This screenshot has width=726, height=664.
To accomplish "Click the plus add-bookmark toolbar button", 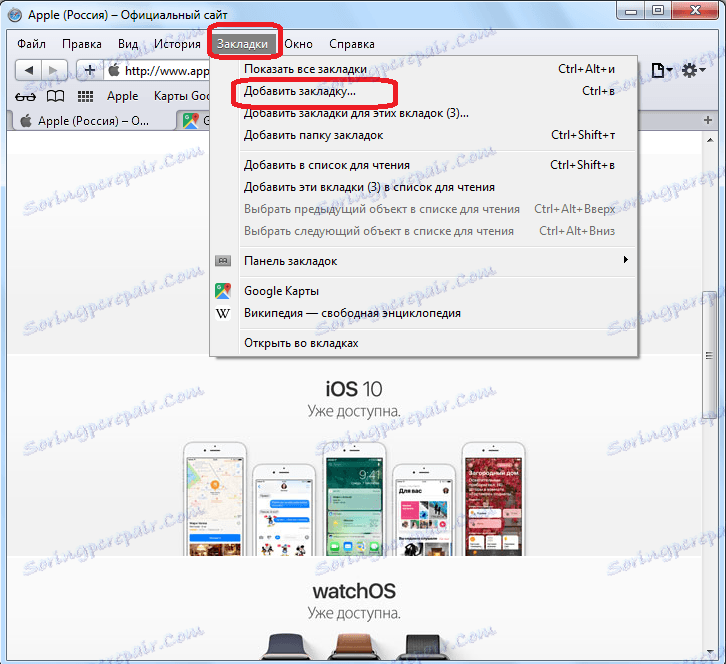I will [x=90, y=70].
